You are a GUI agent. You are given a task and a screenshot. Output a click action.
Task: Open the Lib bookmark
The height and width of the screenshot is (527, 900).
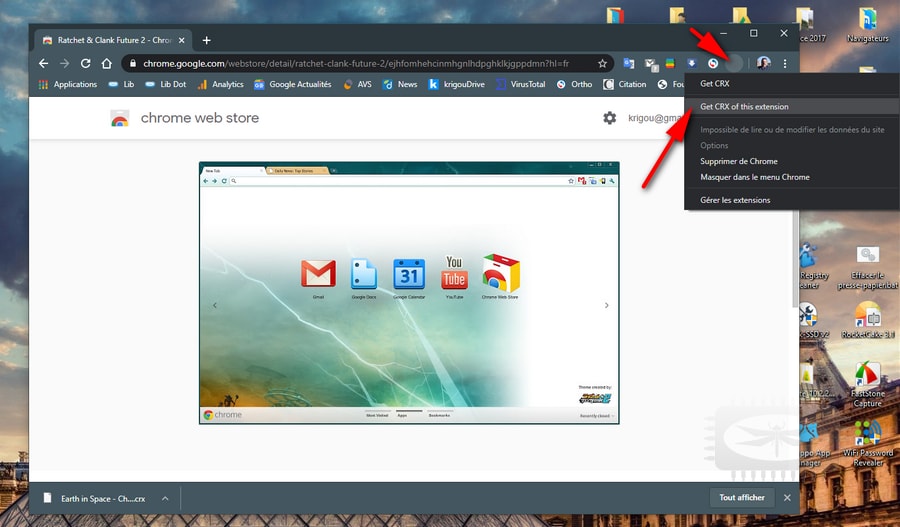[121, 84]
